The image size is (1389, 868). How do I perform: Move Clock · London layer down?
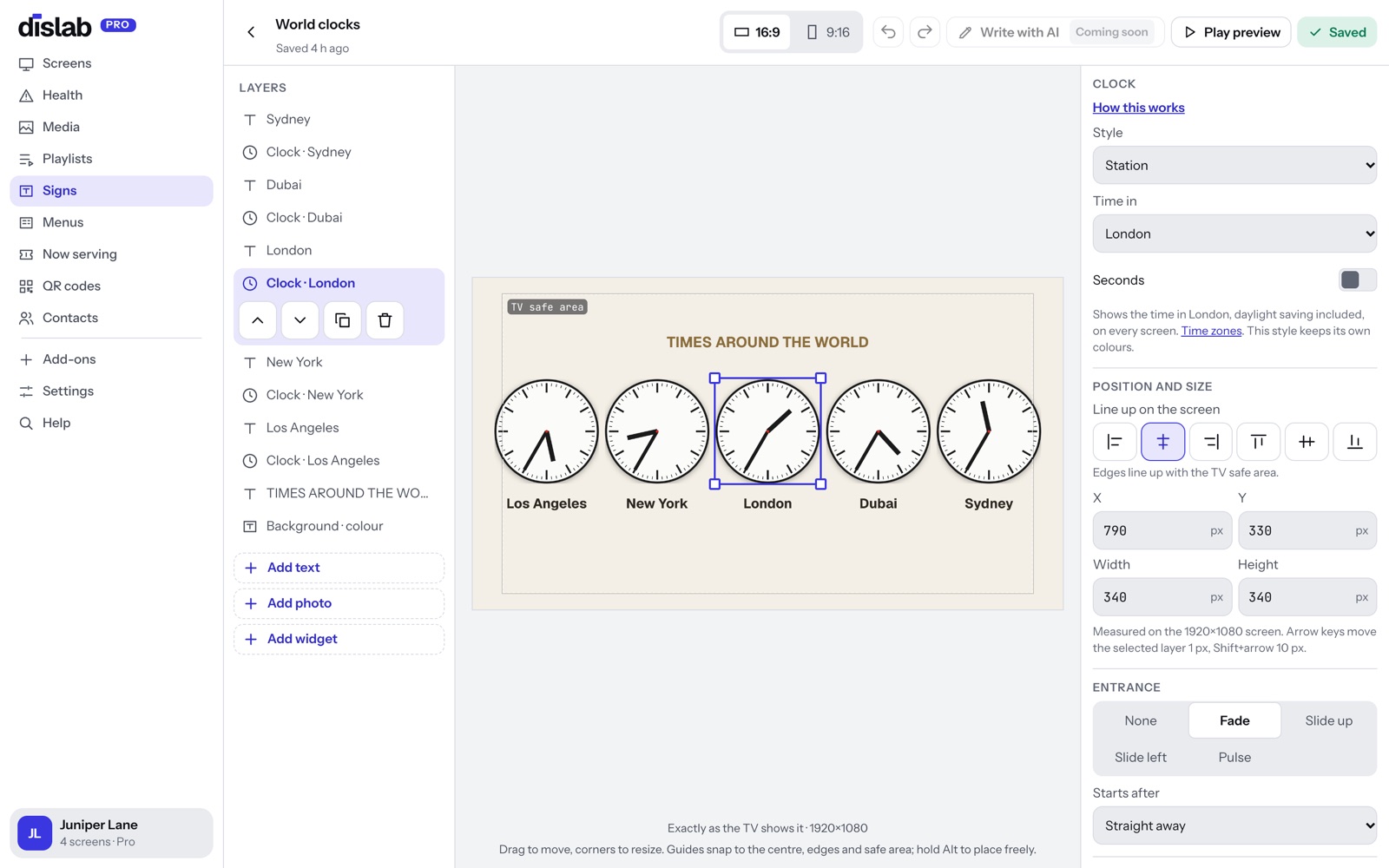(300, 320)
